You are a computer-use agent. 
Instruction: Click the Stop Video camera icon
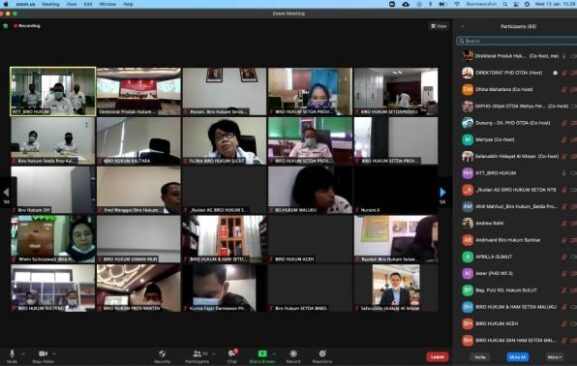coord(43,353)
